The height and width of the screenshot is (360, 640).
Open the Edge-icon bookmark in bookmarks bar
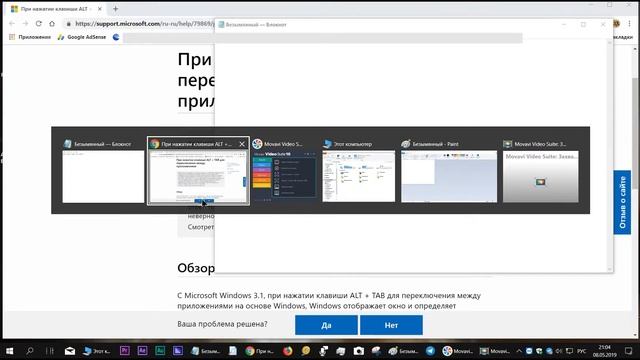pos(116,37)
